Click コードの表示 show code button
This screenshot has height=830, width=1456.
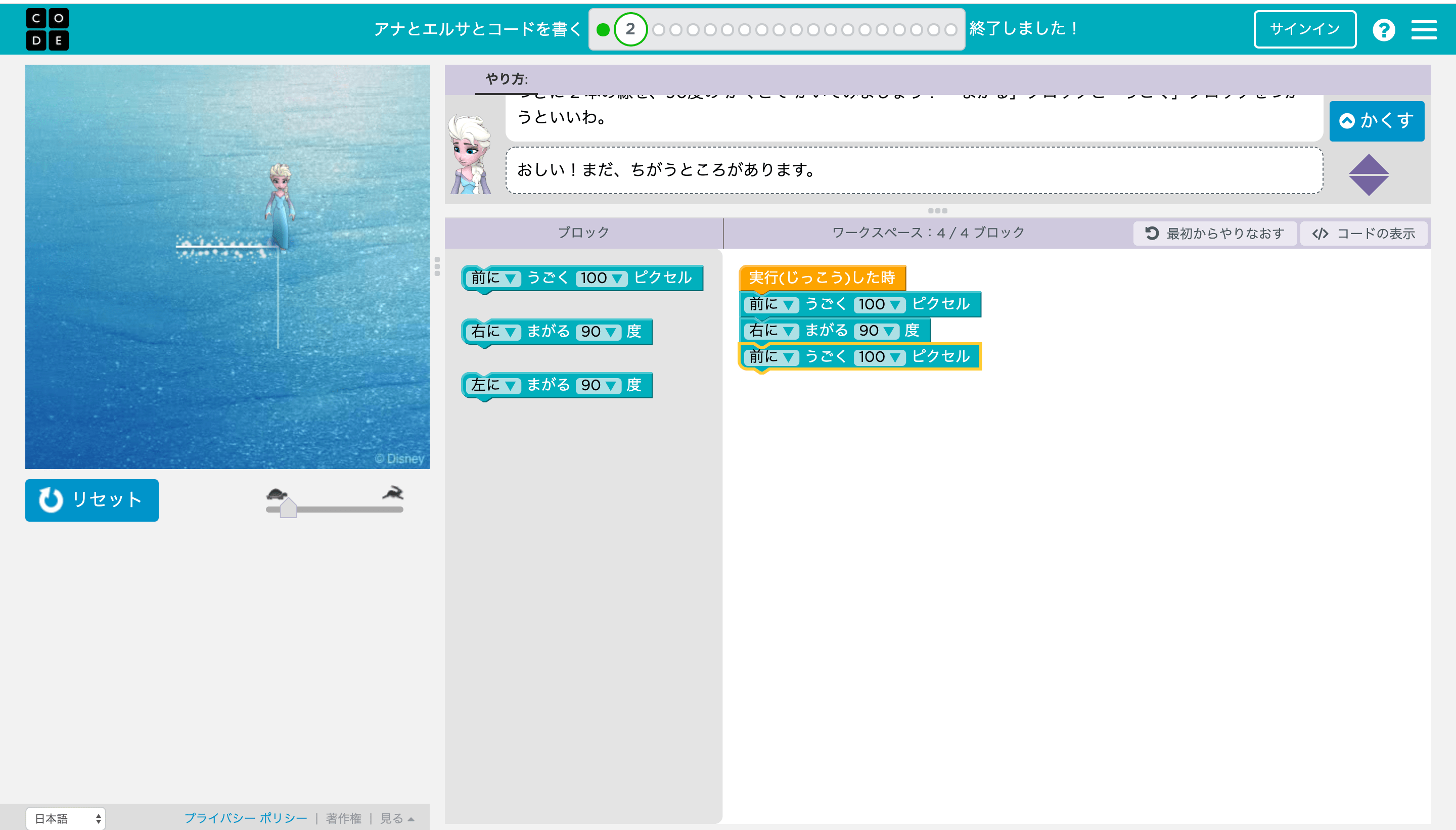[x=1363, y=233]
